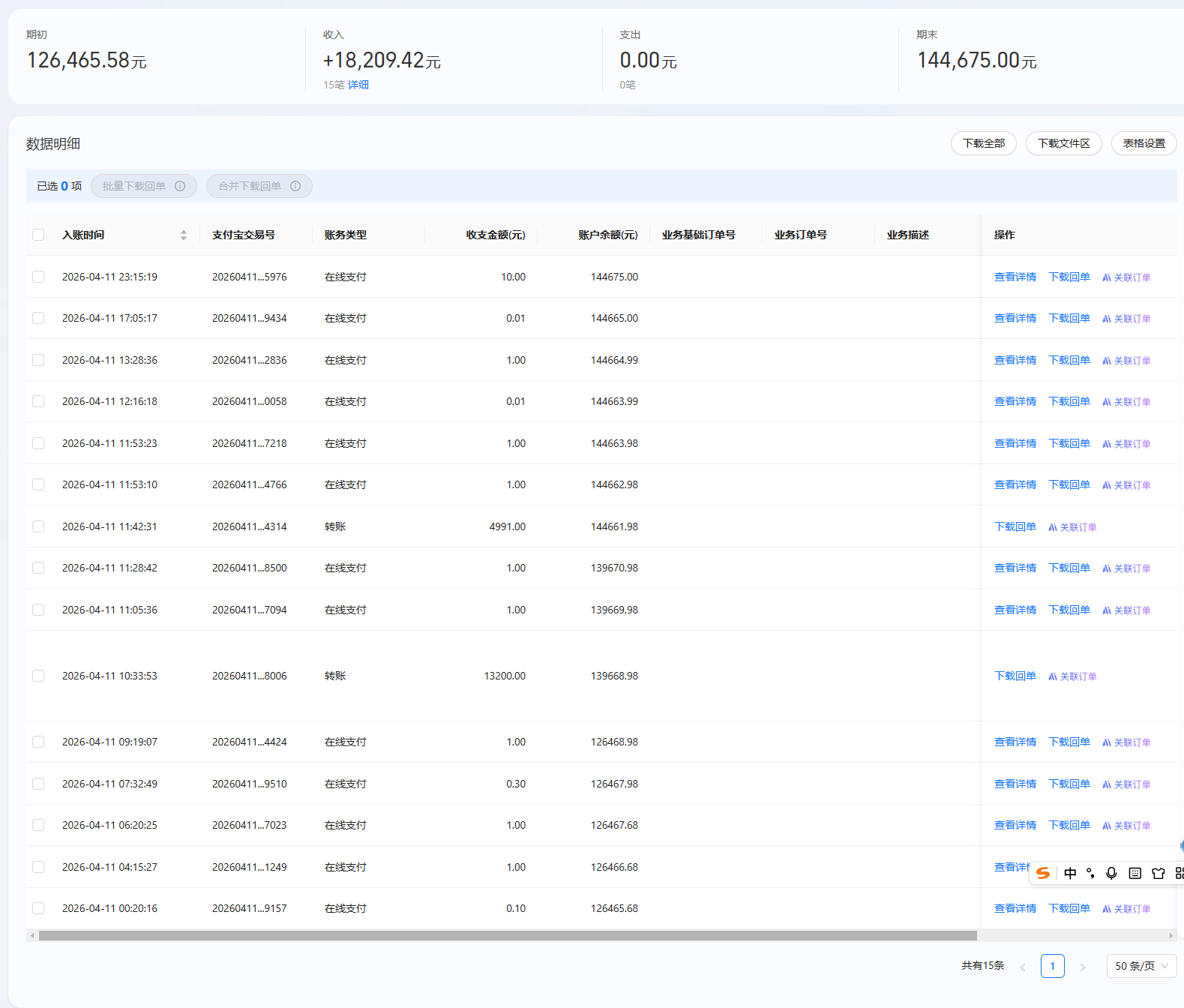Click the horizontal scrollbar thumb
This screenshot has height=1008, width=1184.
[x=508, y=935]
